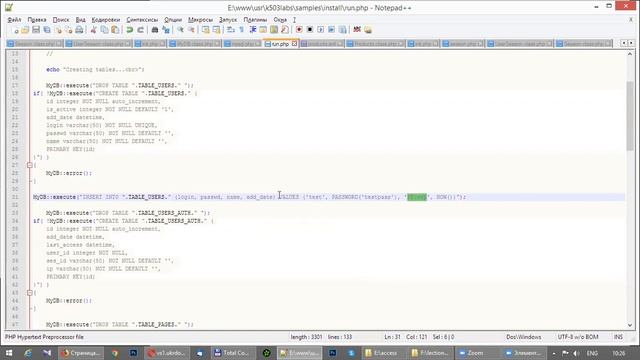Screen dimensions: 640x360
Task: Open the user defined language icon
Action: (x=263, y=30)
